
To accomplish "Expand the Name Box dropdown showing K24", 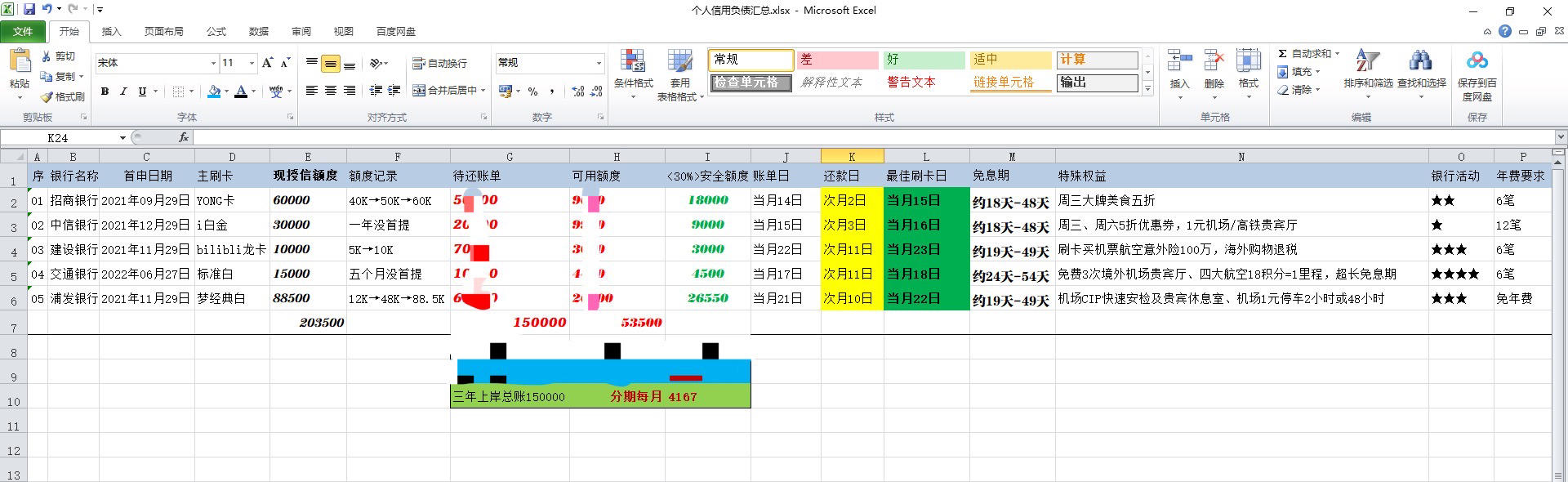I will pyautogui.click(x=122, y=137).
